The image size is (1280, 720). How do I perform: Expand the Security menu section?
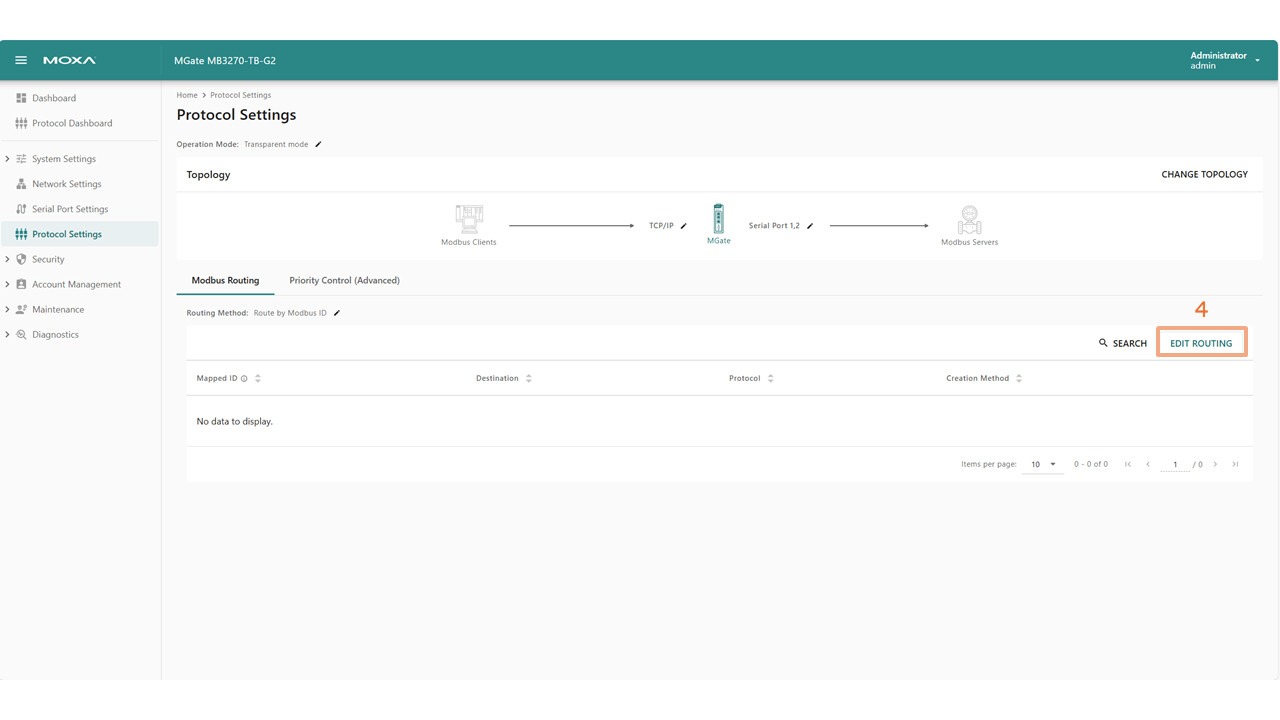(8, 259)
